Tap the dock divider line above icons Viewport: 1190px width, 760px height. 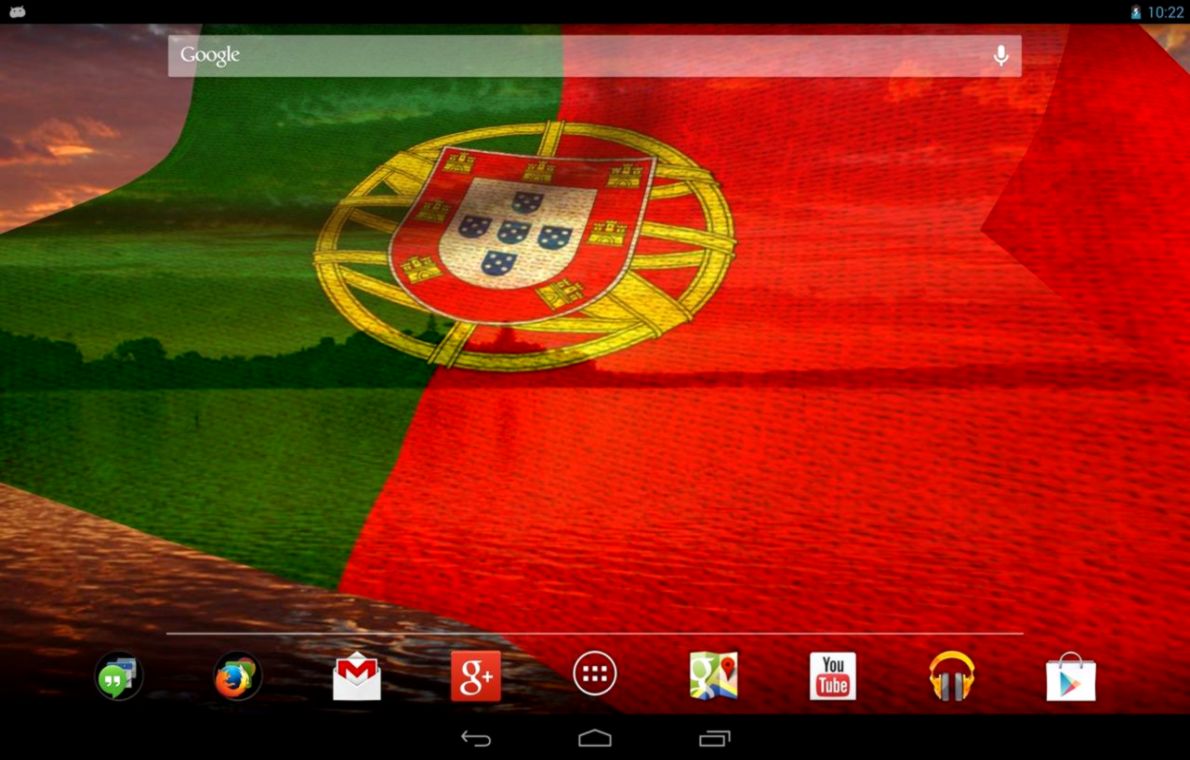point(595,633)
